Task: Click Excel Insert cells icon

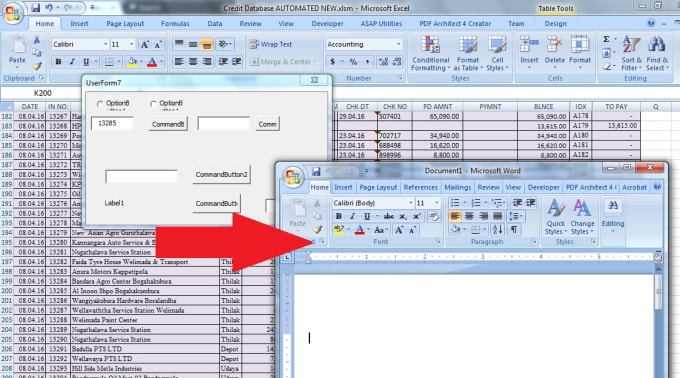Action: [529, 46]
